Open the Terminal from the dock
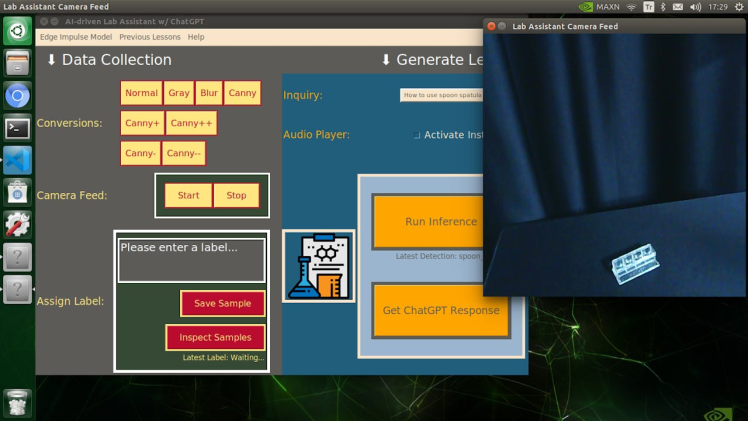Image resolution: width=748 pixels, height=421 pixels. click(17, 128)
